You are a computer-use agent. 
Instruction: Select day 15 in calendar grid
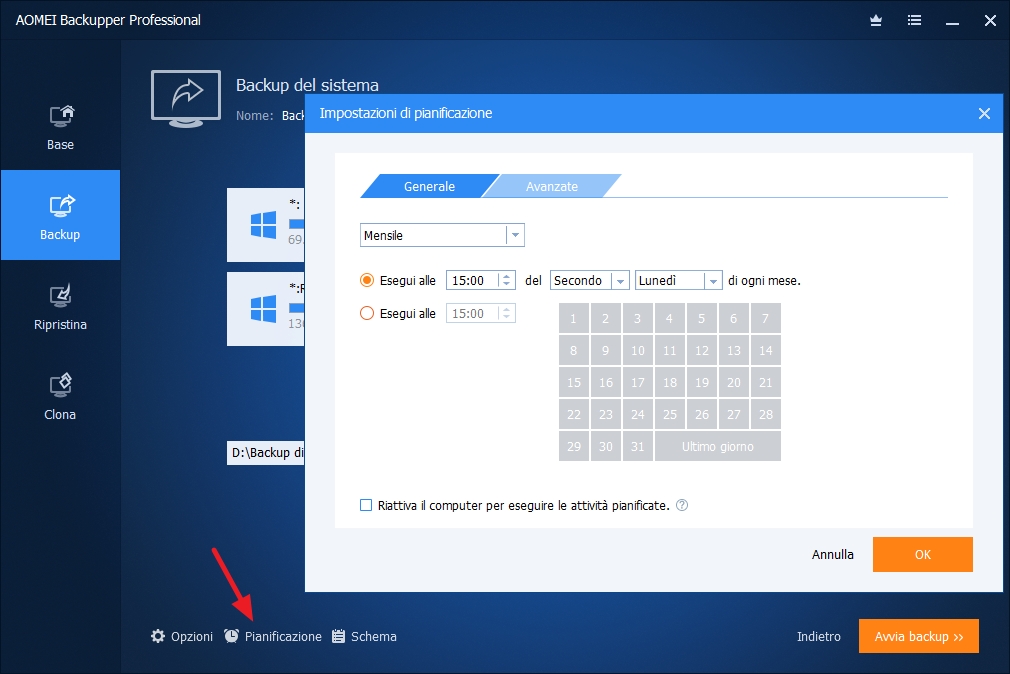(573, 383)
